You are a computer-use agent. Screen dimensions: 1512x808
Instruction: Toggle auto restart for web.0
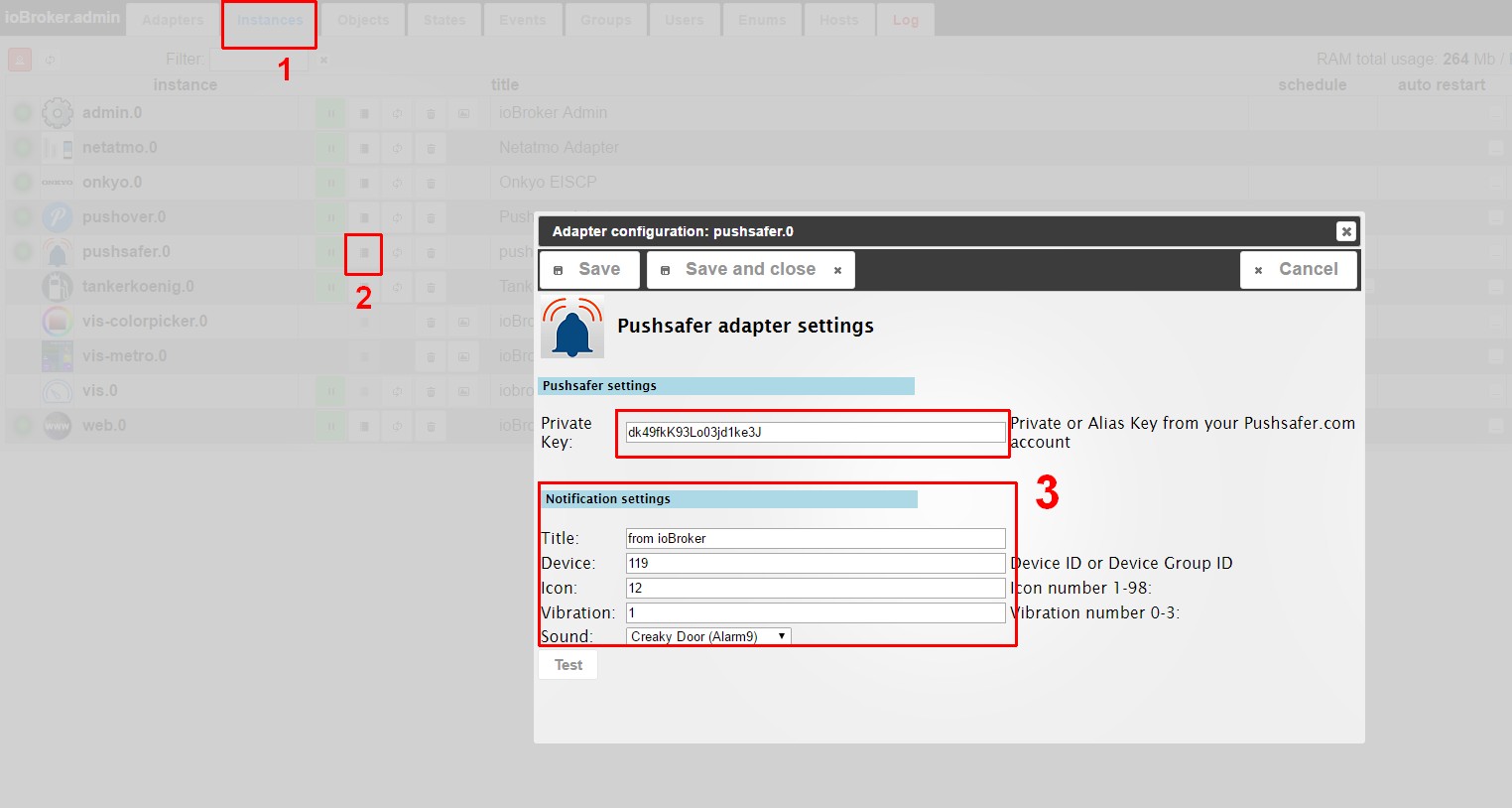pos(1495,426)
